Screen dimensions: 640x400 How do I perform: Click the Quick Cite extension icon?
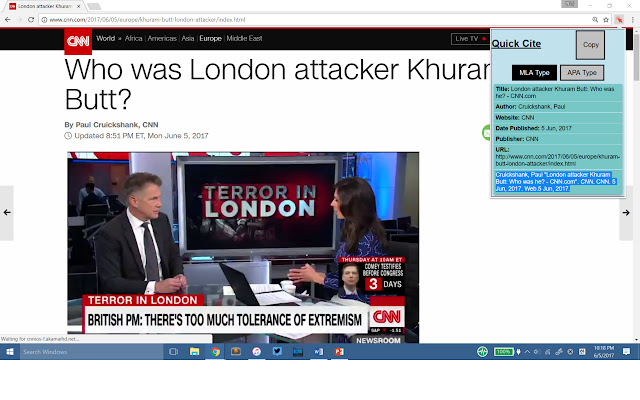point(619,20)
